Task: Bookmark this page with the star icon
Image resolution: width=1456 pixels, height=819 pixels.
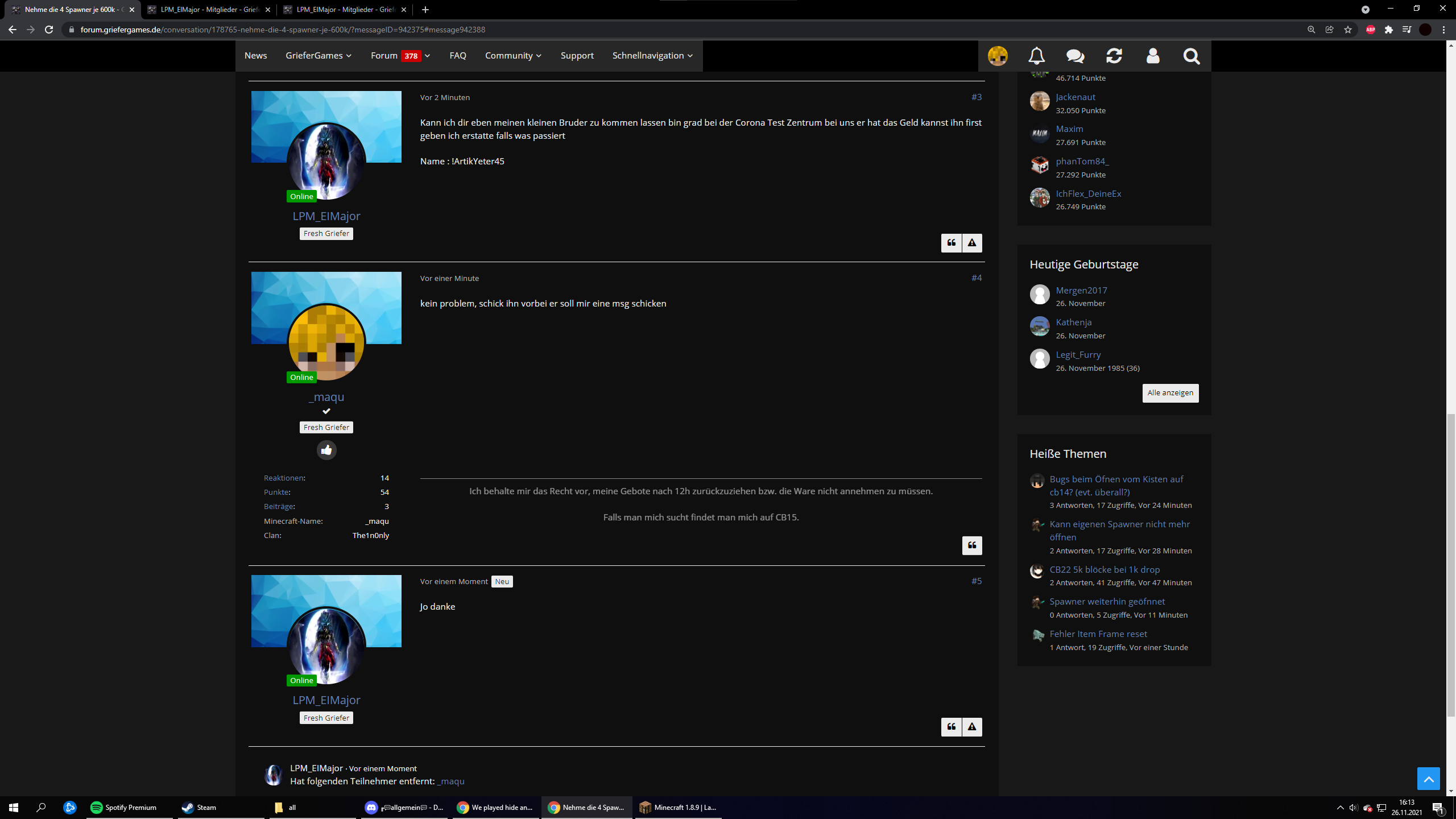Action: pos(1348,30)
